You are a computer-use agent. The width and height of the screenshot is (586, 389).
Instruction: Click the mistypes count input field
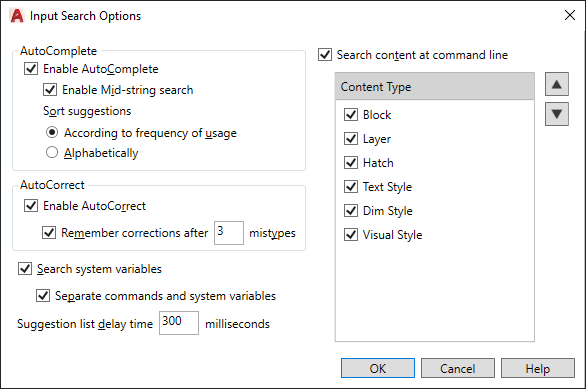[x=229, y=233]
